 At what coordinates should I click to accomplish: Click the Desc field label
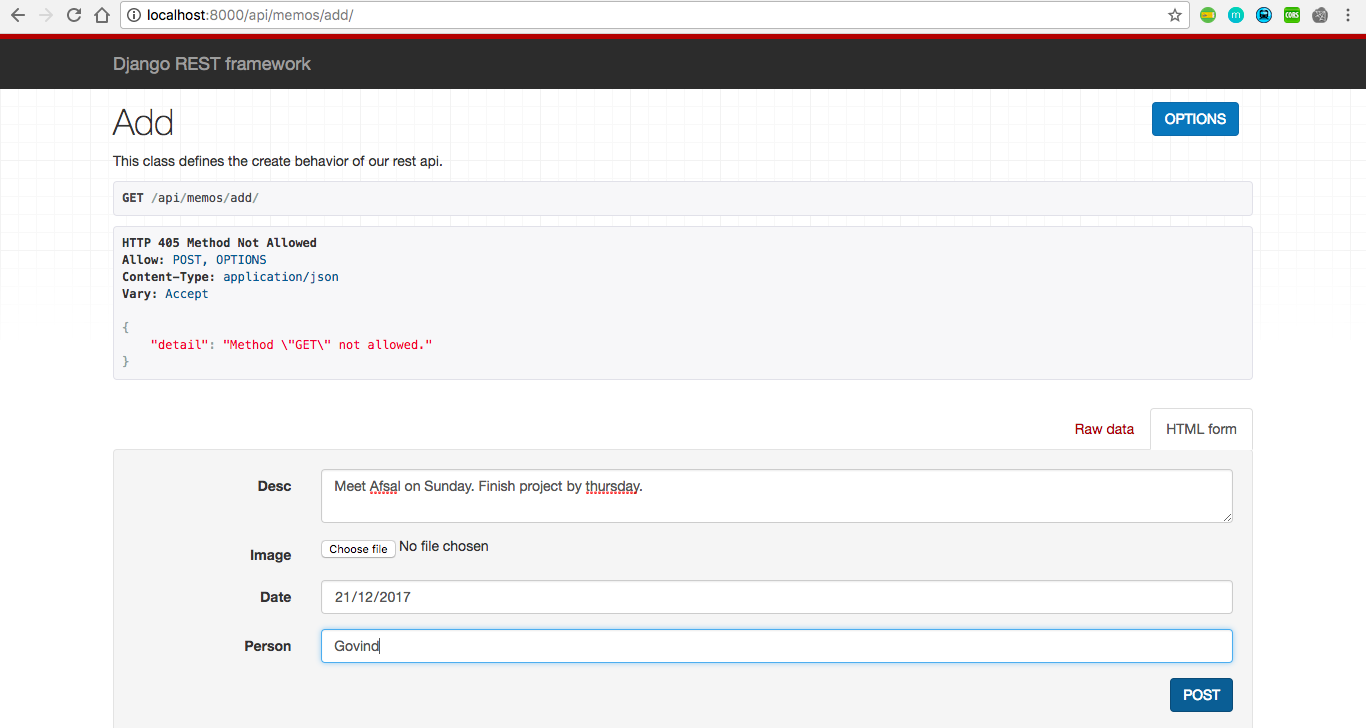(274, 486)
